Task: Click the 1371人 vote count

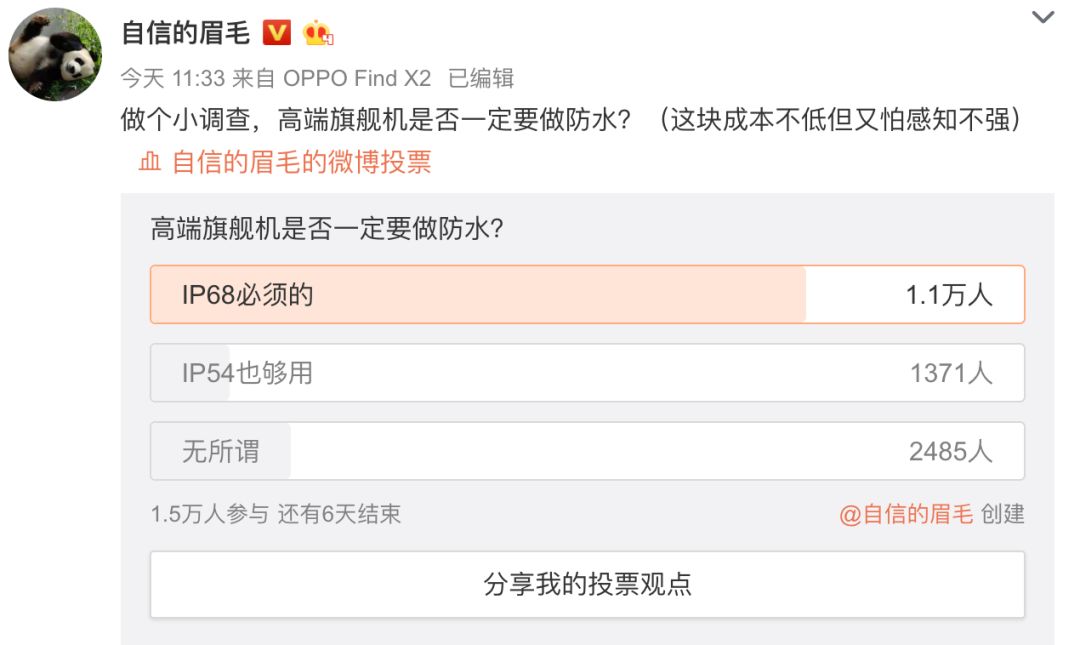Action: (950, 373)
